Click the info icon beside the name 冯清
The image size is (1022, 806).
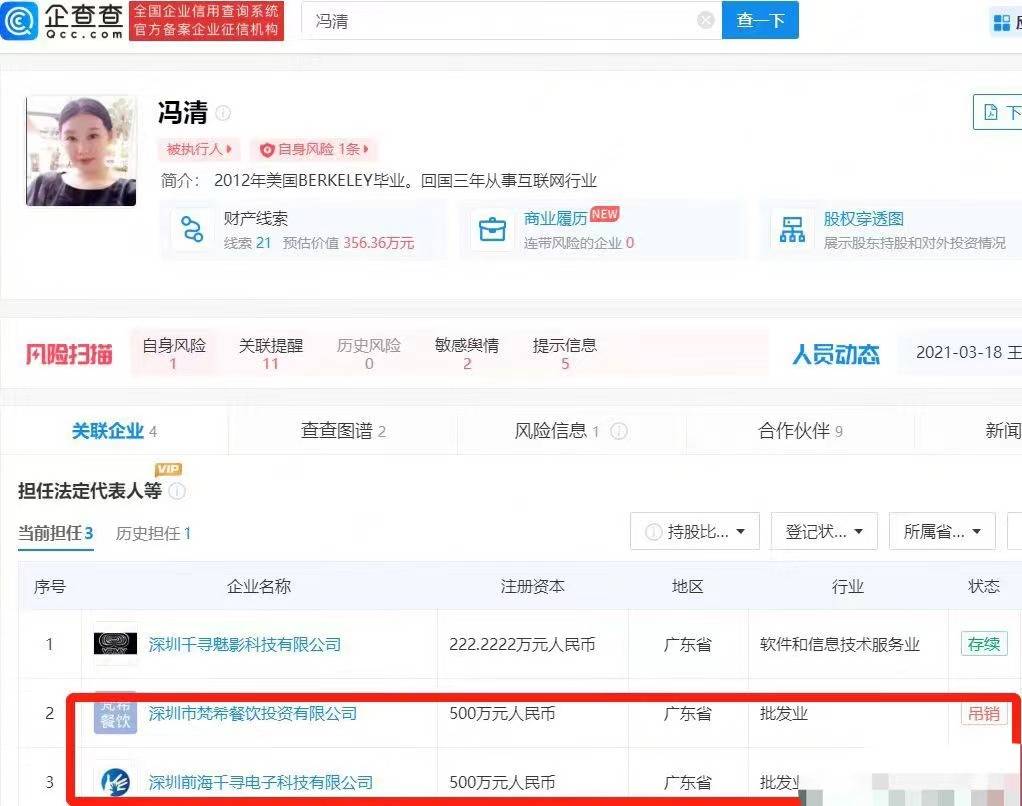(223, 113)
